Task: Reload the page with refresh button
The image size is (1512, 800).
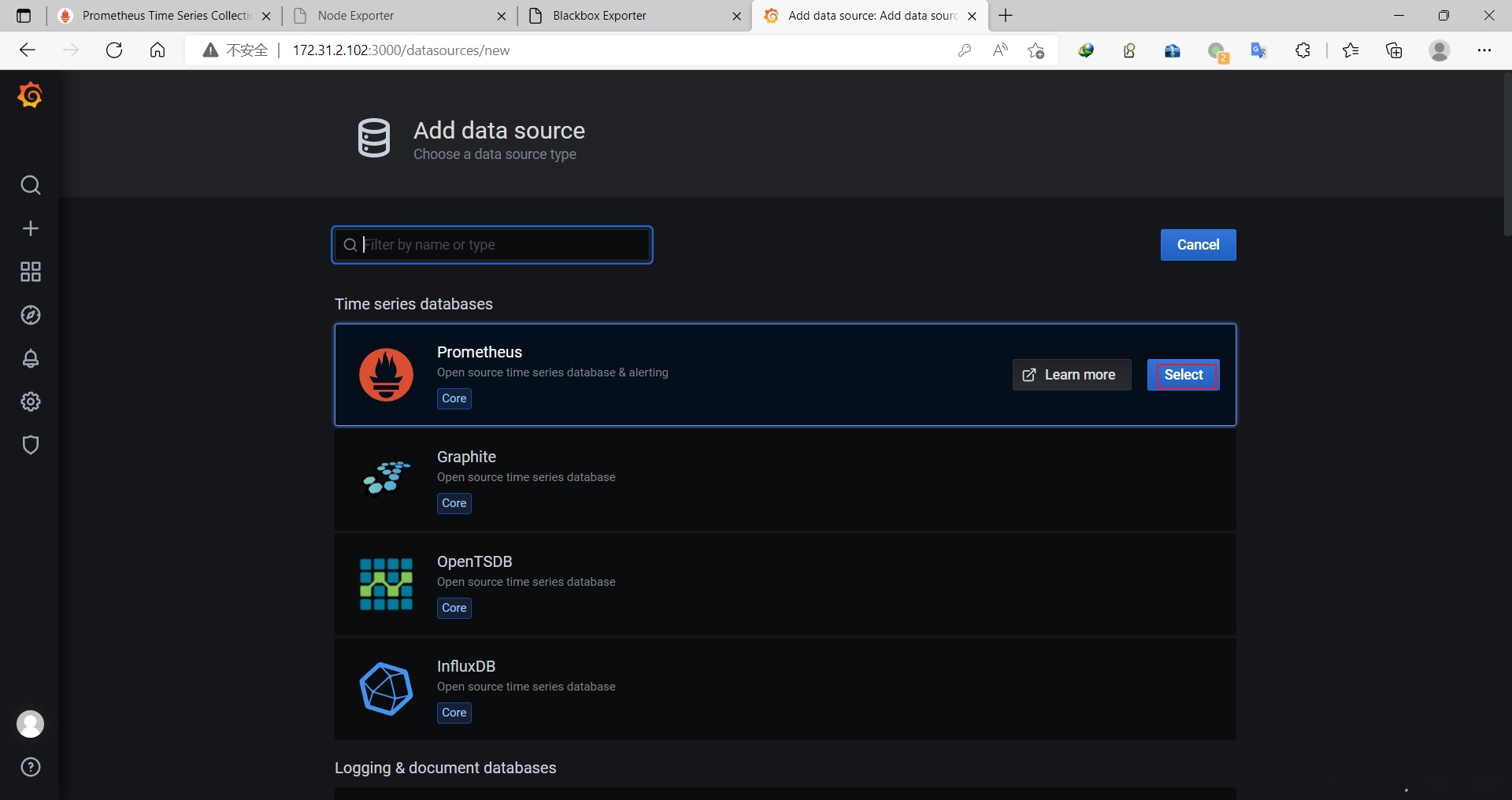Action: tap(114, 50)
